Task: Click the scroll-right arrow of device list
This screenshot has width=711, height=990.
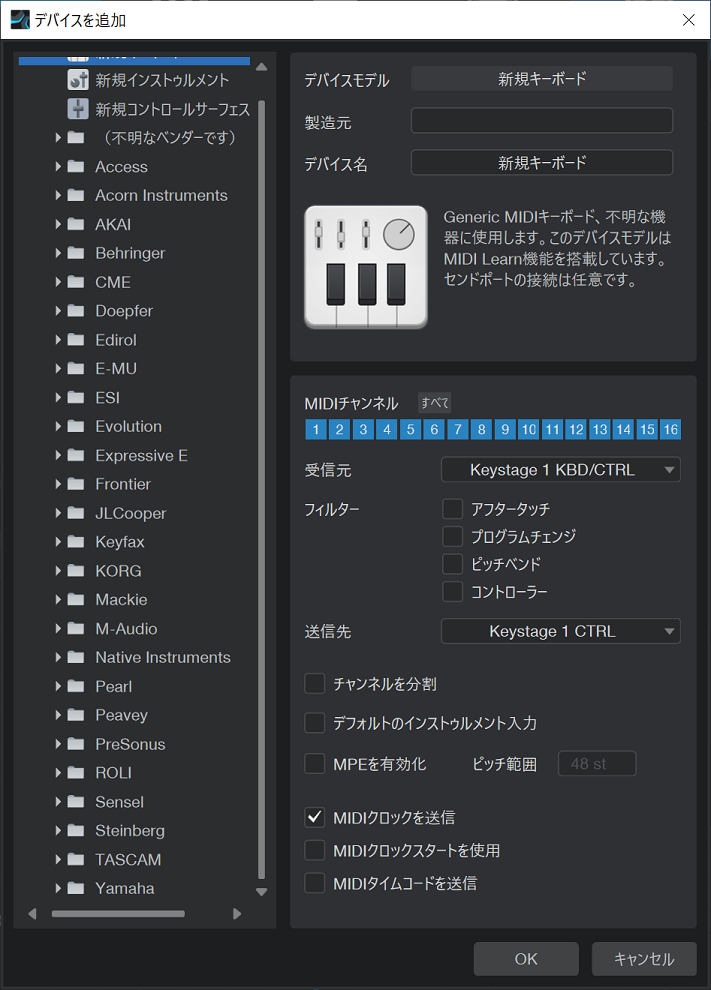Action: click(237, 914)
